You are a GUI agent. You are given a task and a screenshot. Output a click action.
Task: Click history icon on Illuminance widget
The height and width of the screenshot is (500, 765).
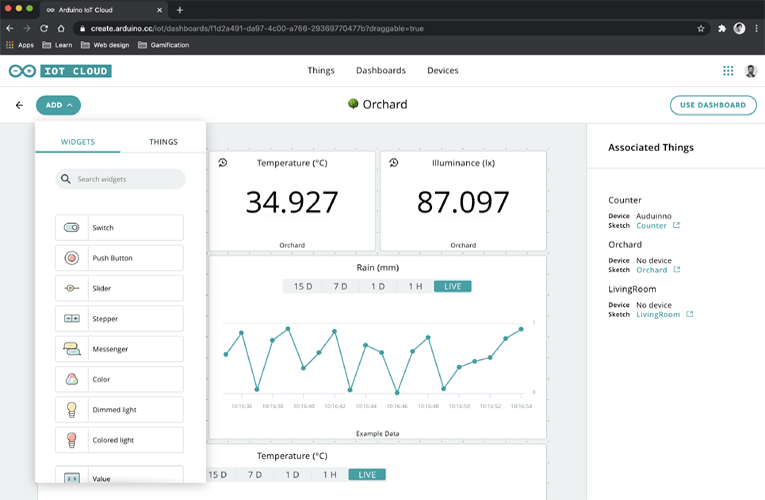394,162
